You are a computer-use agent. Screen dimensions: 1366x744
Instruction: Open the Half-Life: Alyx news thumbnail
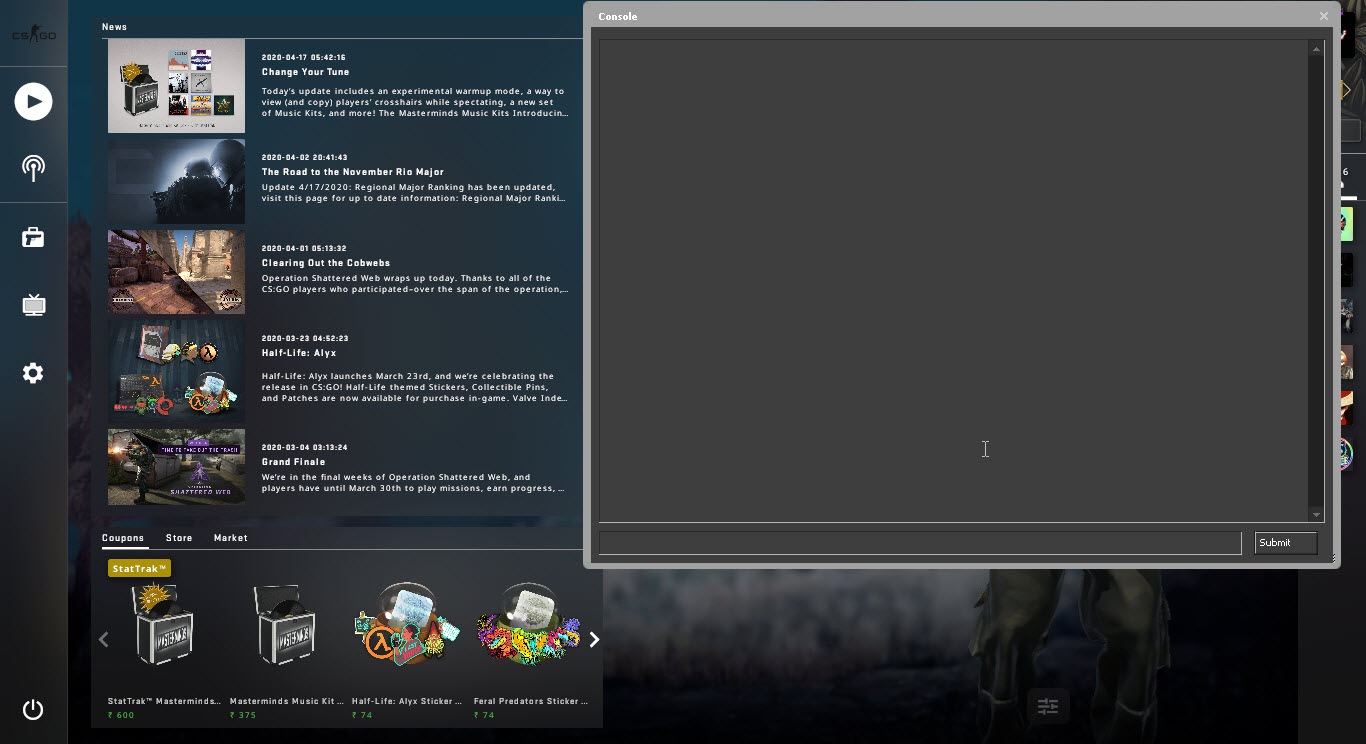[x=176, y=371]
